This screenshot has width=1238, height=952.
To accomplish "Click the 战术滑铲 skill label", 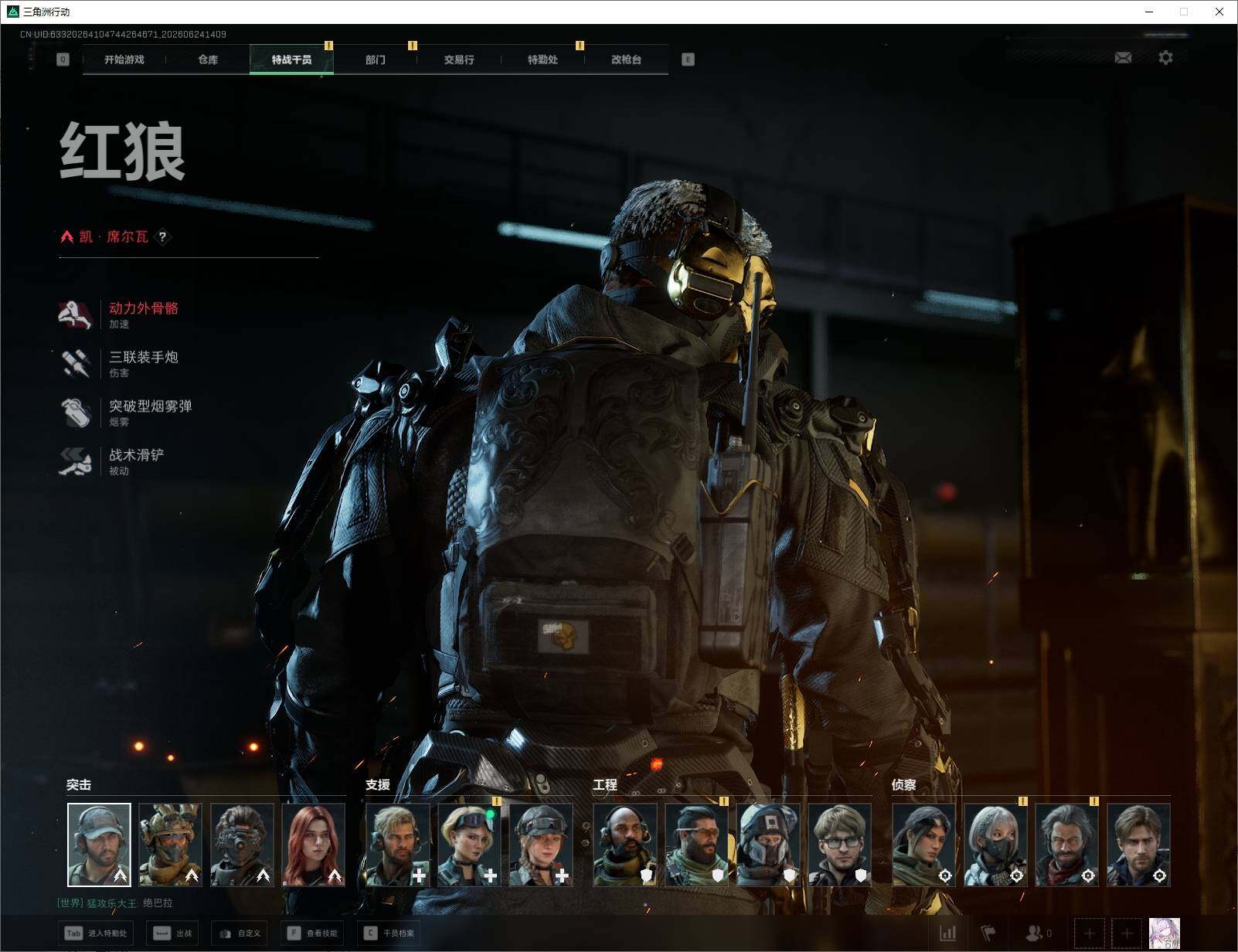I will [137, 454].
